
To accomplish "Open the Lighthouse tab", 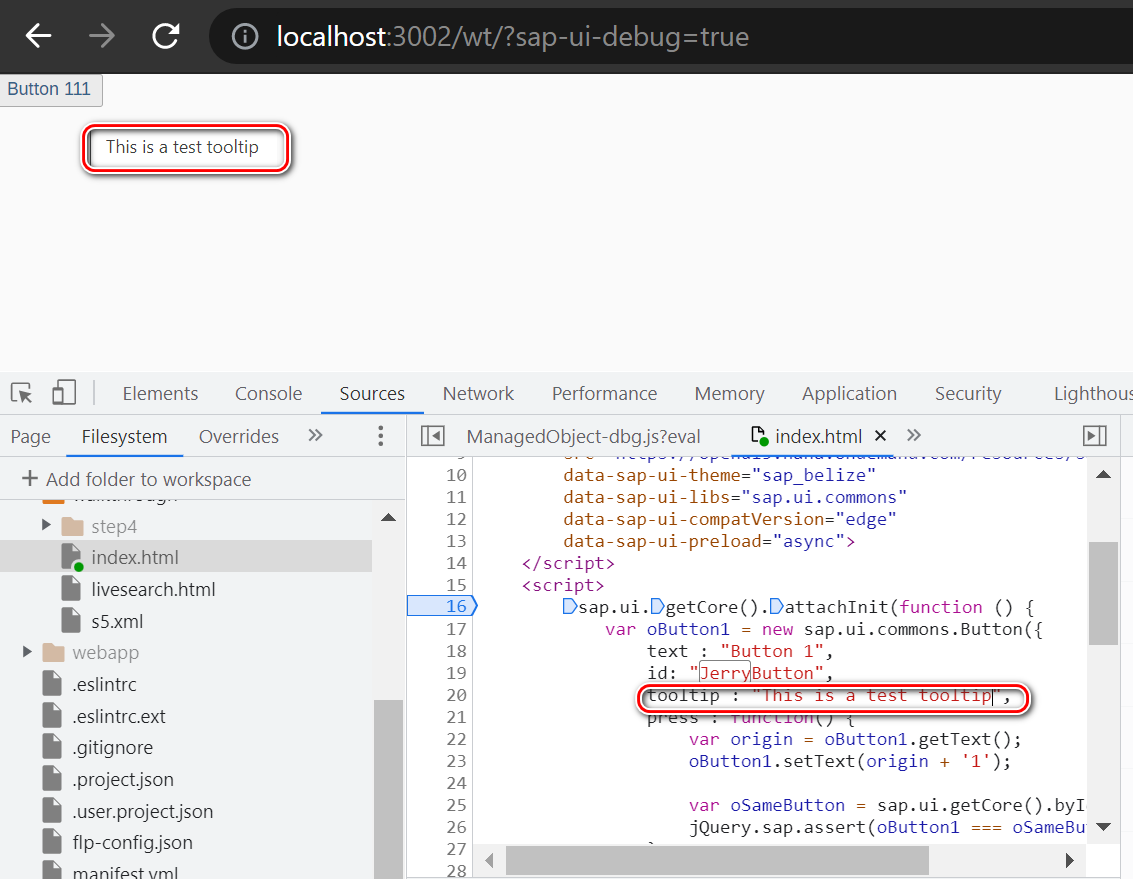I will [1093, 393].
